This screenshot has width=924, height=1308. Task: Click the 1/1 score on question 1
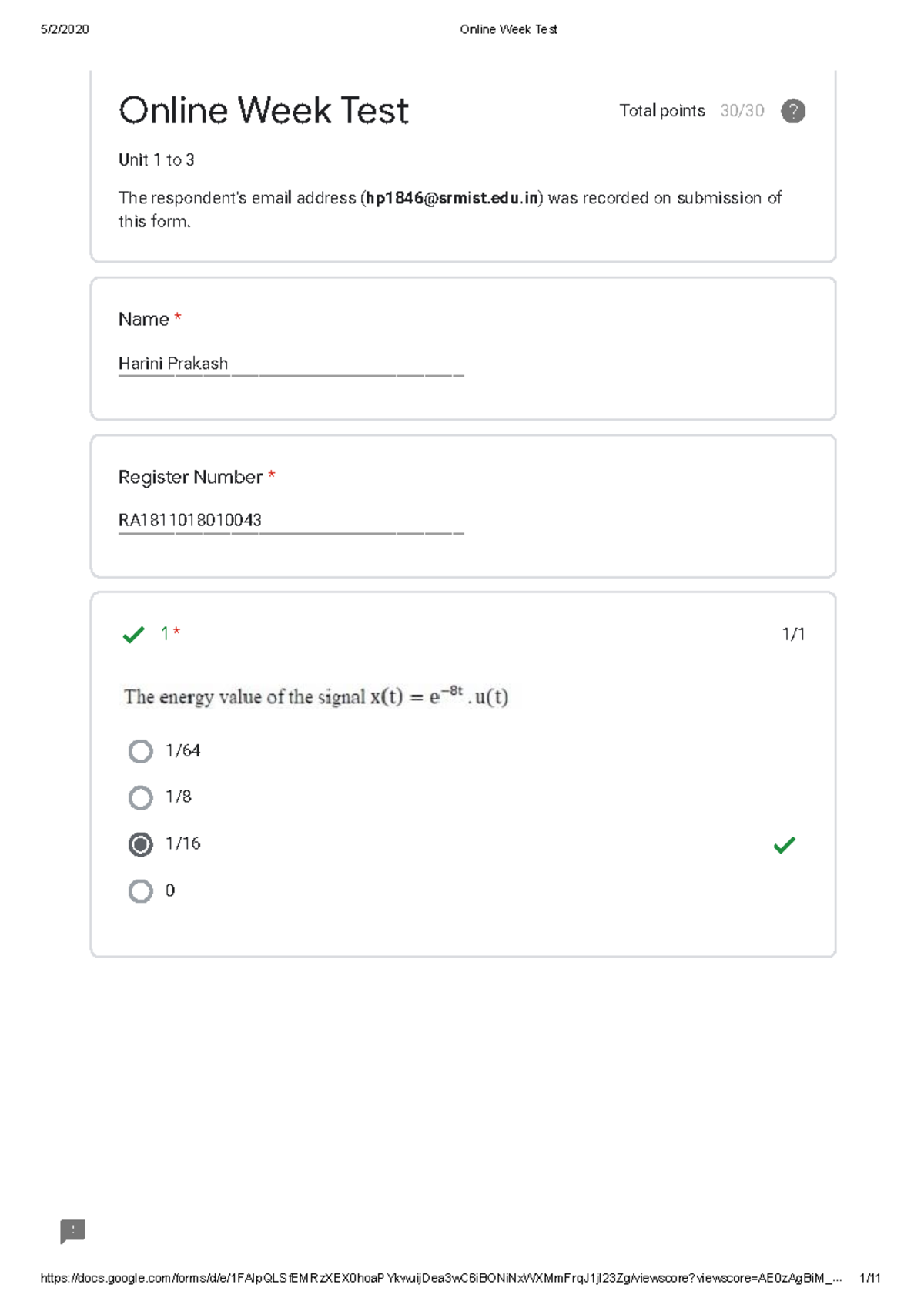(x=793, y=634)
